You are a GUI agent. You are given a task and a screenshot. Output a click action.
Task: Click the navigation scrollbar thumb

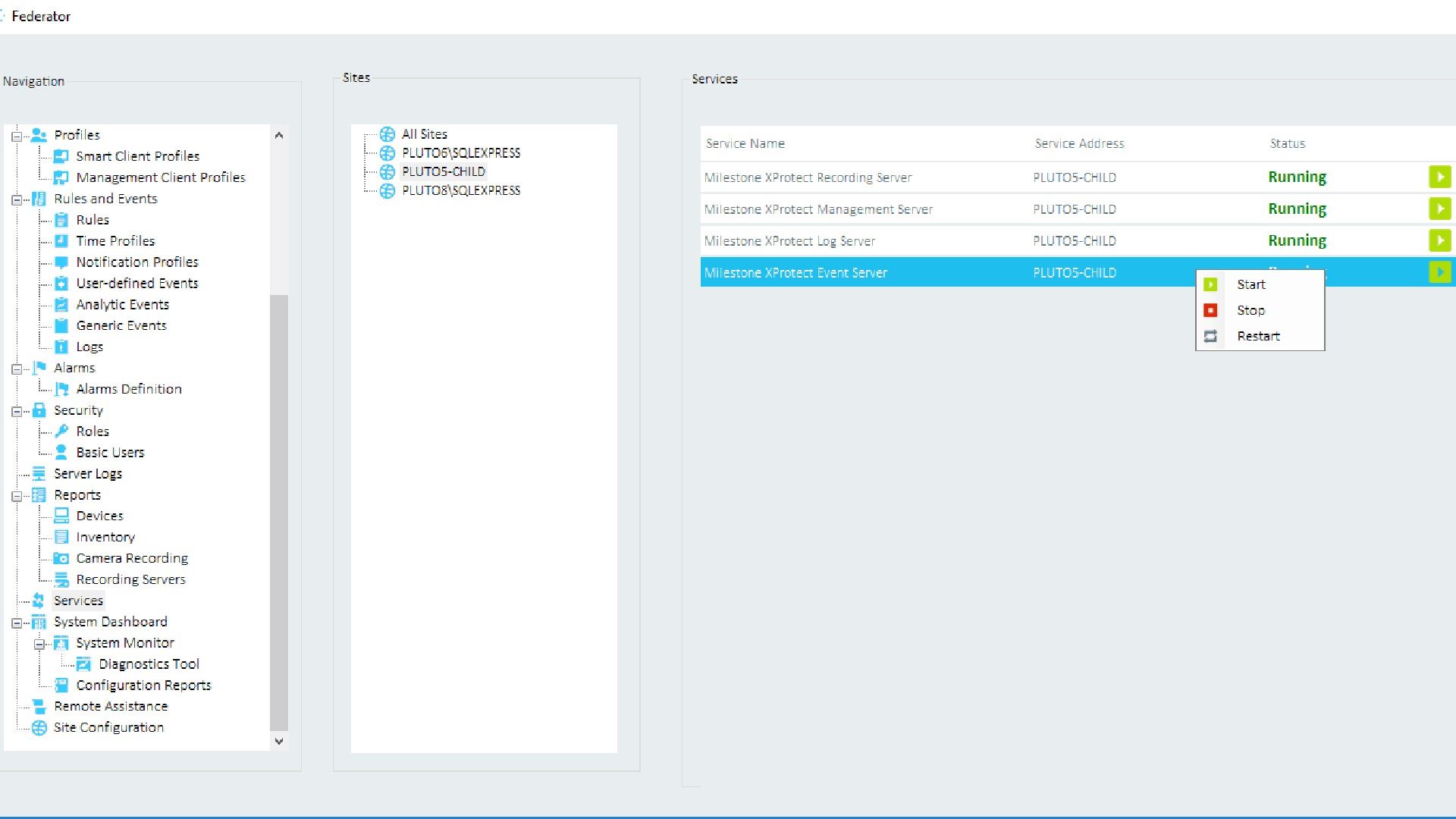pyautogui.click(x=279, y=512)
